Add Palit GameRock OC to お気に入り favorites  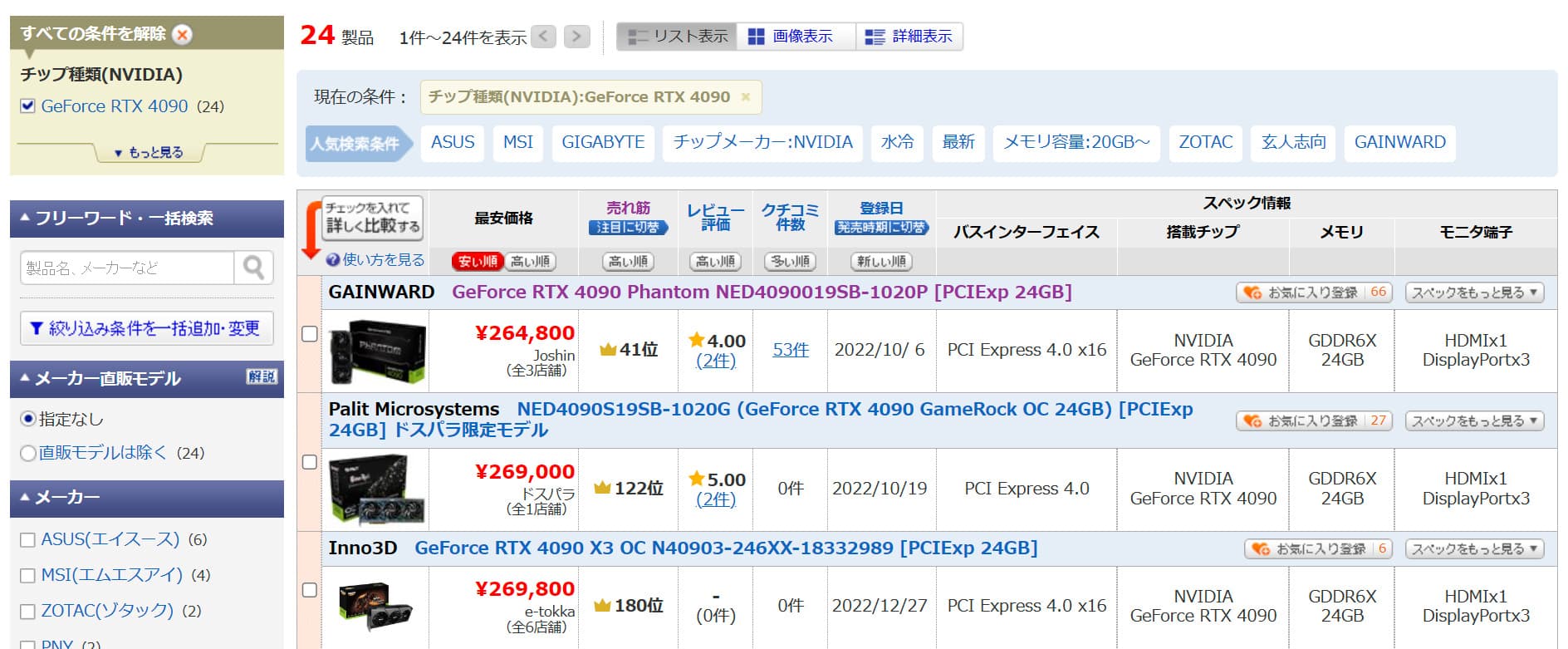pos(1314,421)
